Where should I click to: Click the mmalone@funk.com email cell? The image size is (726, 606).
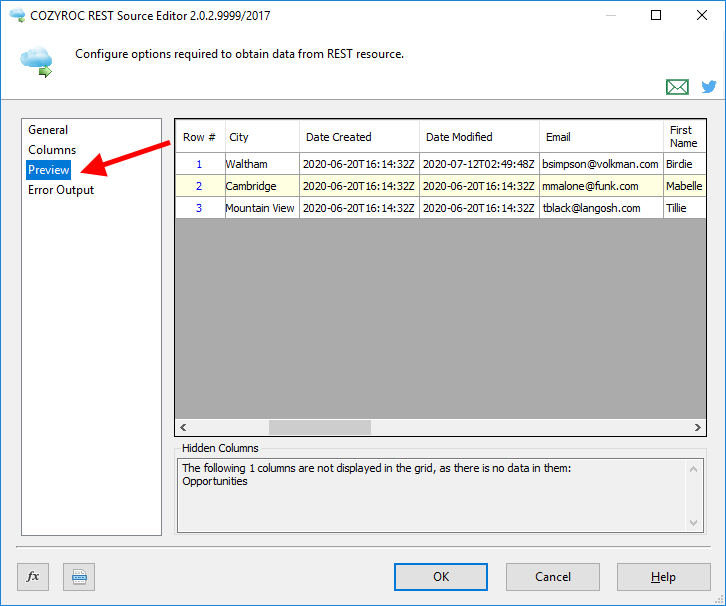(x=601, y=186)
